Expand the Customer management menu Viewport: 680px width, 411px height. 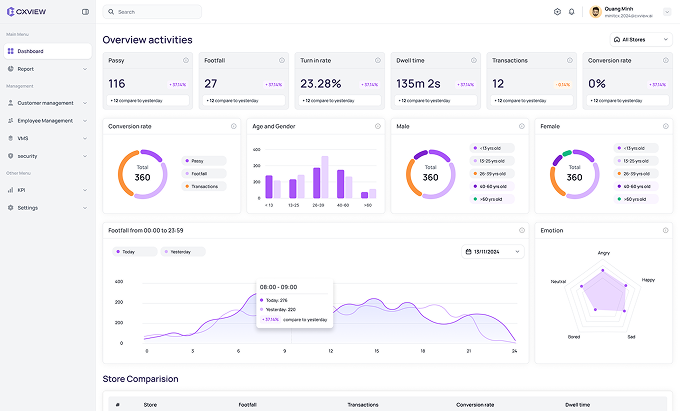pyautogui.click(x=48, y=103)
